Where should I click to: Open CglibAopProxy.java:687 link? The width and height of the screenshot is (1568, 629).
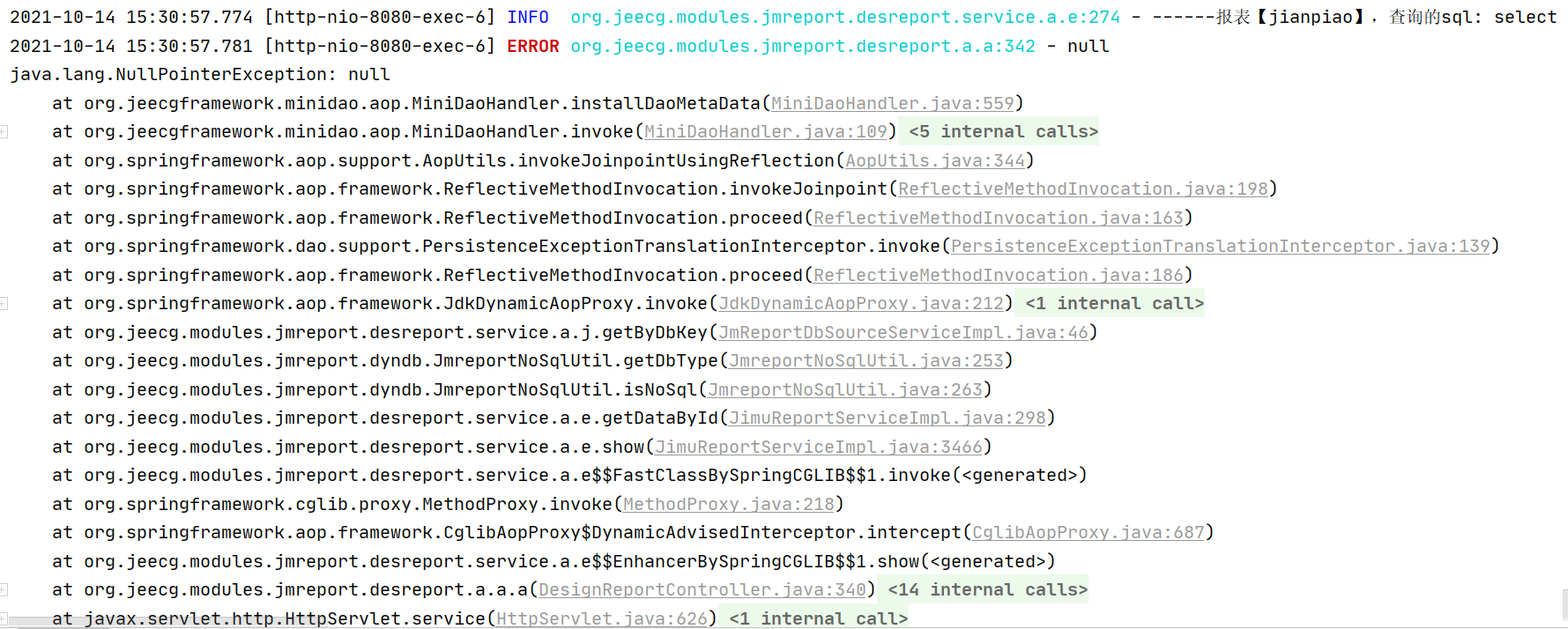click(1089, 532)
